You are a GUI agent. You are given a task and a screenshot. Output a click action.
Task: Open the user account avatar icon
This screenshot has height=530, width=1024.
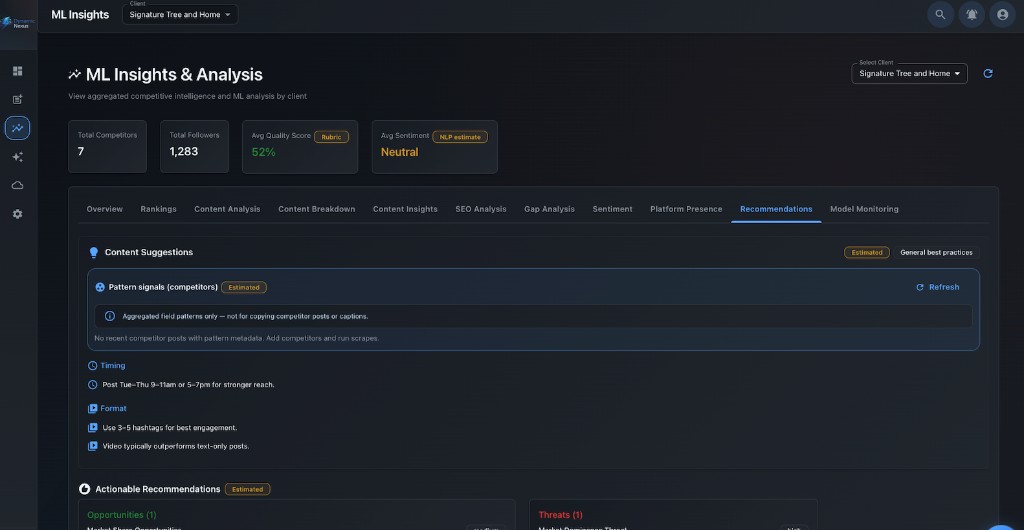click(x=1002, y=14)
